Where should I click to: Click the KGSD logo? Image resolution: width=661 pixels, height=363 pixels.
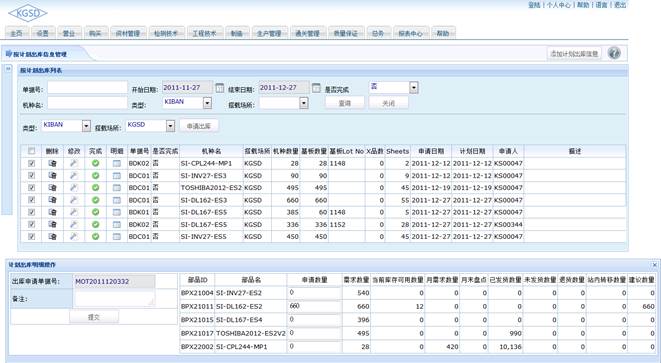point(28,13)
